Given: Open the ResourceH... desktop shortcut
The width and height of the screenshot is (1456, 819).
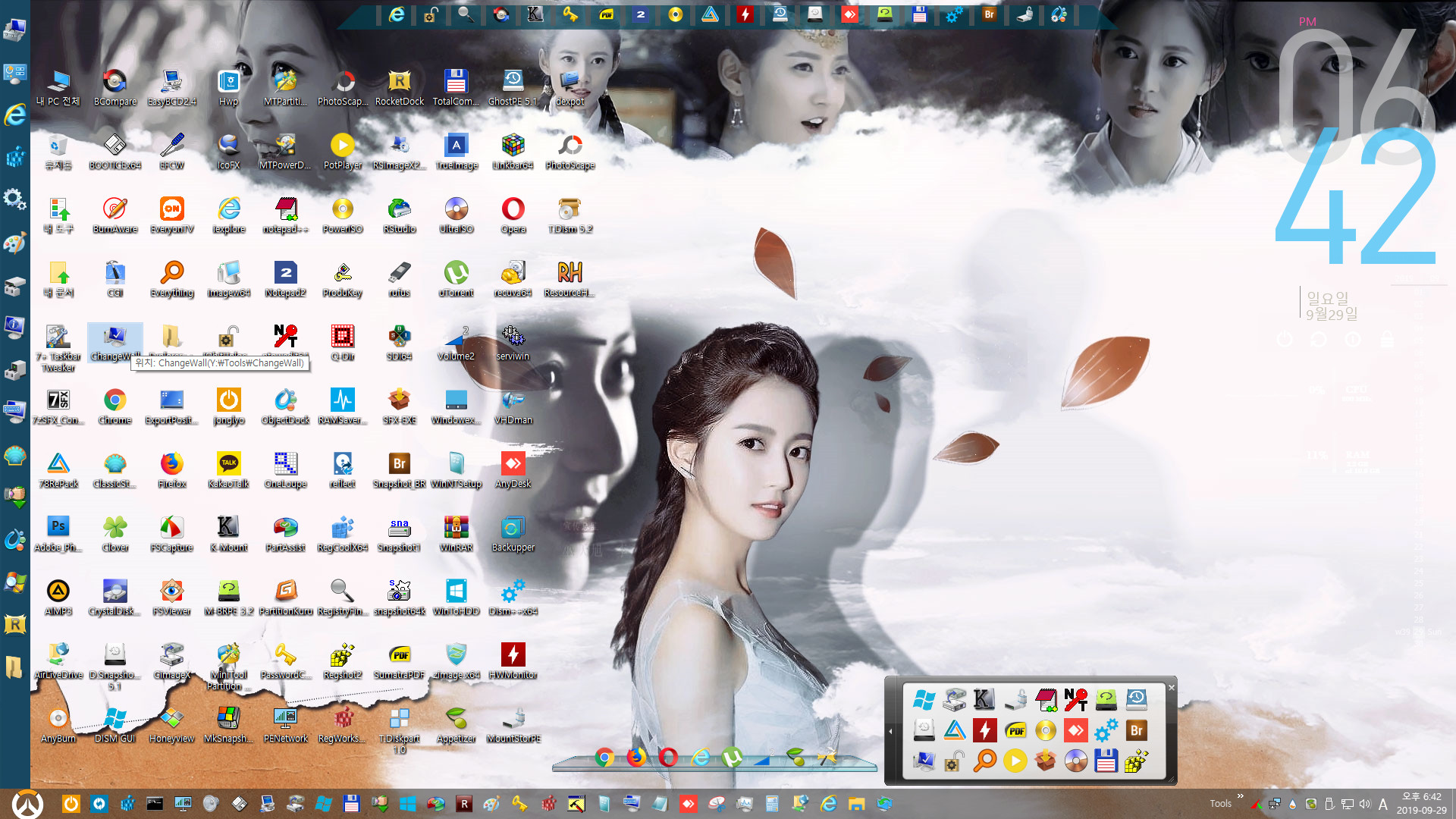Looking at the screenshot, I should point(570,278).
